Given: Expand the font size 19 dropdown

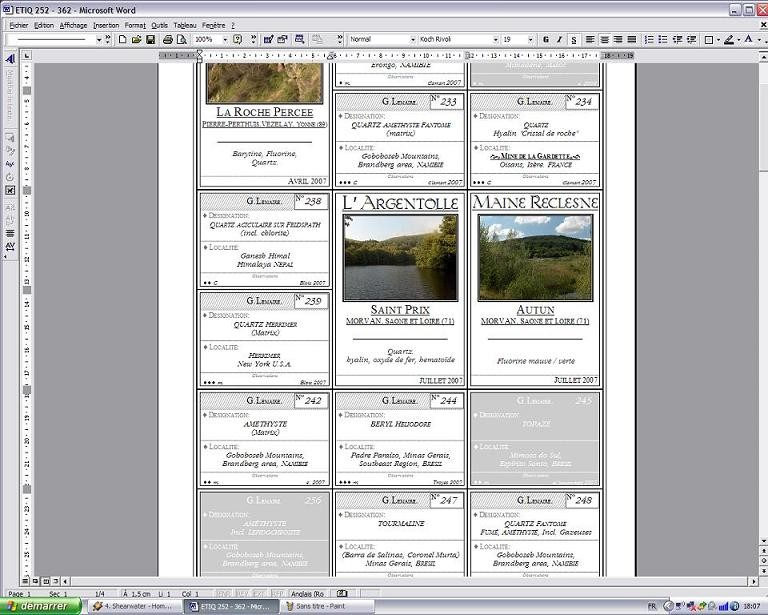Looking at the screenshot, I should [531, 39].
